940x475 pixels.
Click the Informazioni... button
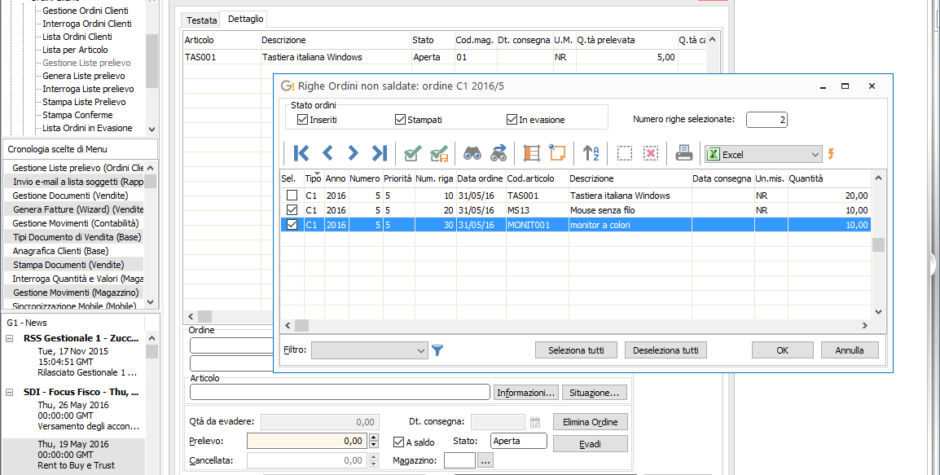[526, 393]
